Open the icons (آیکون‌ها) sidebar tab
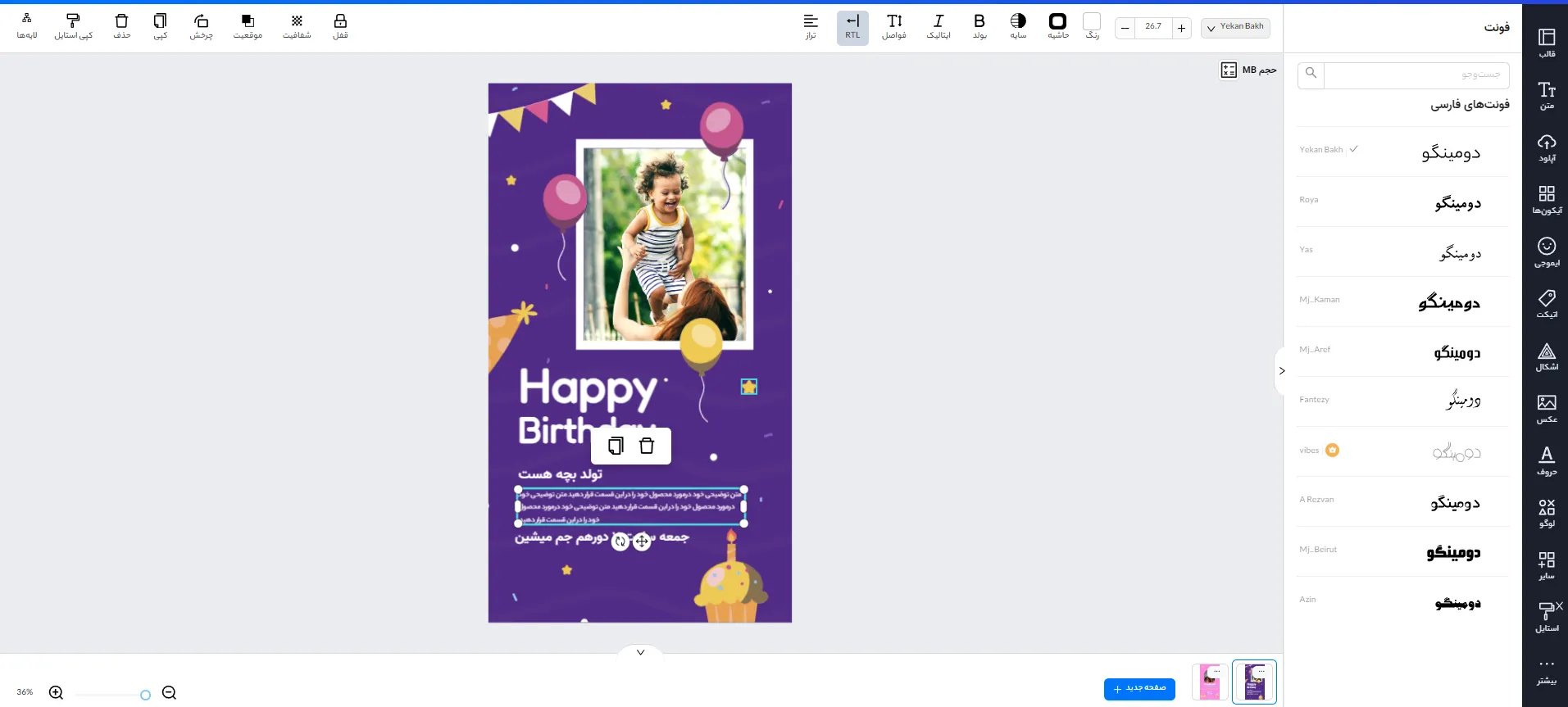 coord(1547,200)
